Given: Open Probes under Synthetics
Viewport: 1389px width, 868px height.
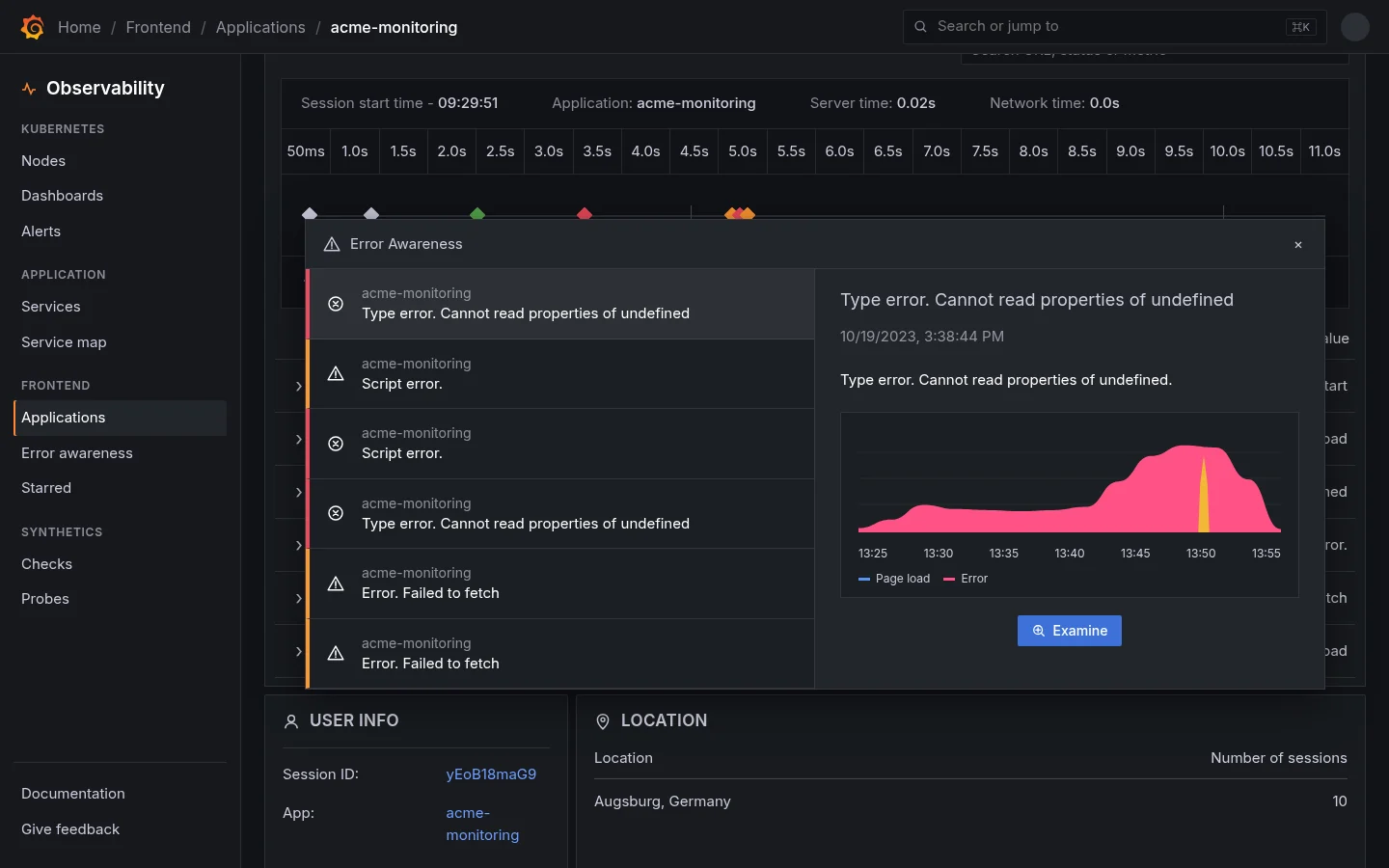Looking at the screenshot, I should click(45, 599).
